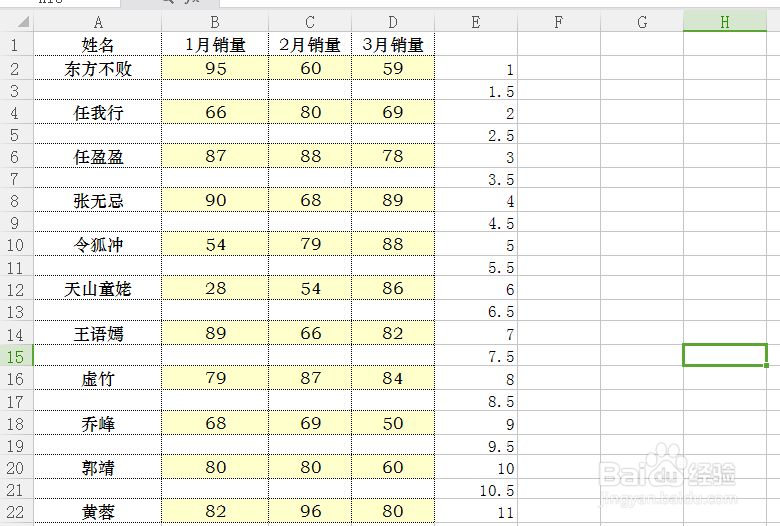Click the 1月销量 header cell

pos(215,44)
